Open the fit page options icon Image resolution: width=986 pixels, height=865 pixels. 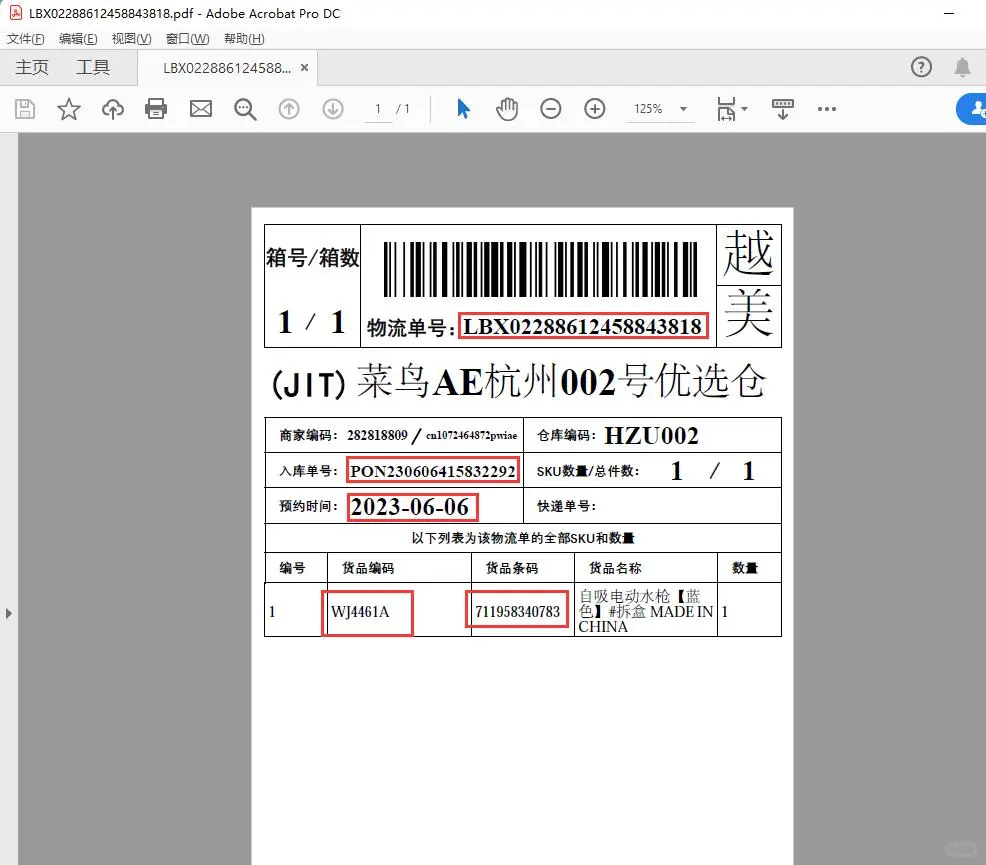[731, 109]
